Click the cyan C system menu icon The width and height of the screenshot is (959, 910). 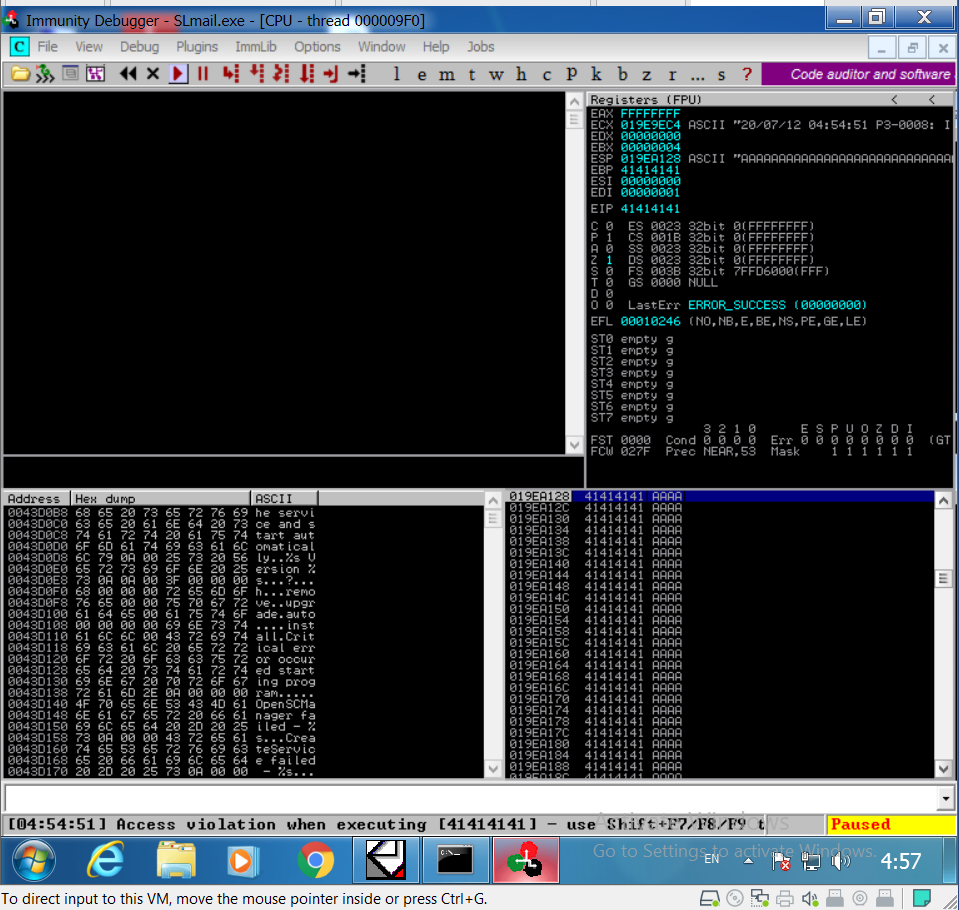tap(19, 46)
